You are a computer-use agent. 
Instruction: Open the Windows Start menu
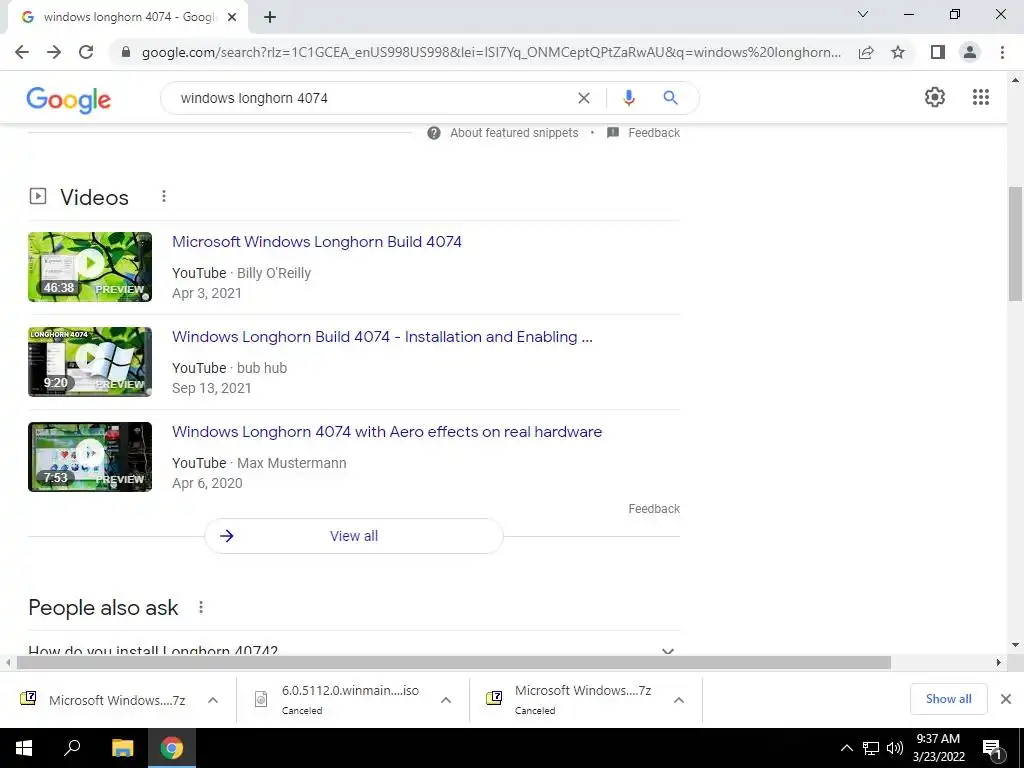coord(24,748)
